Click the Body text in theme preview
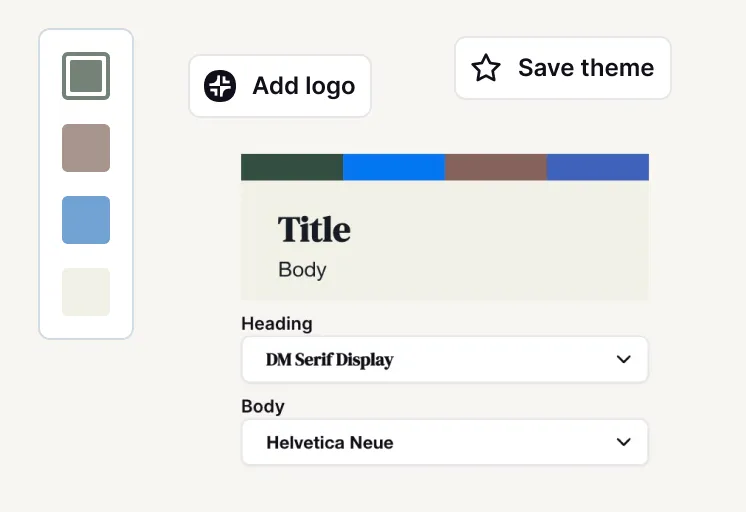This screenshot has height=512, width=746. pos(302,270)
